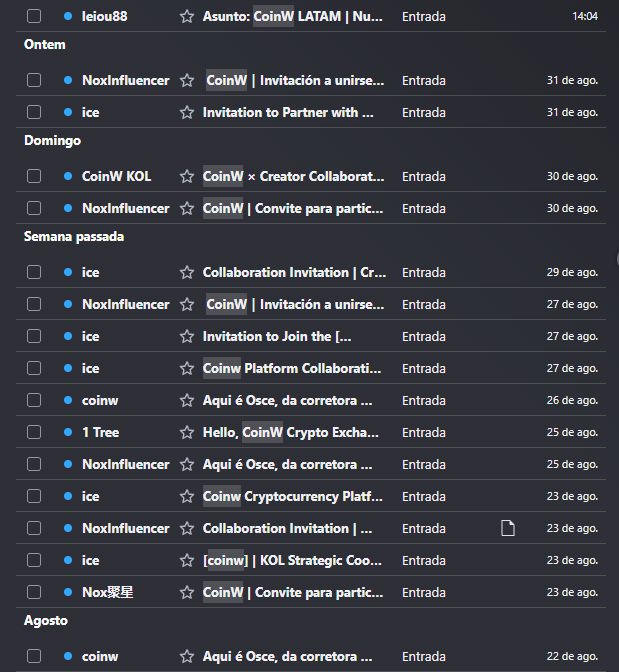Check the coinw email from 26 de ago.
The image size is (619, 672).
(34, 400)
